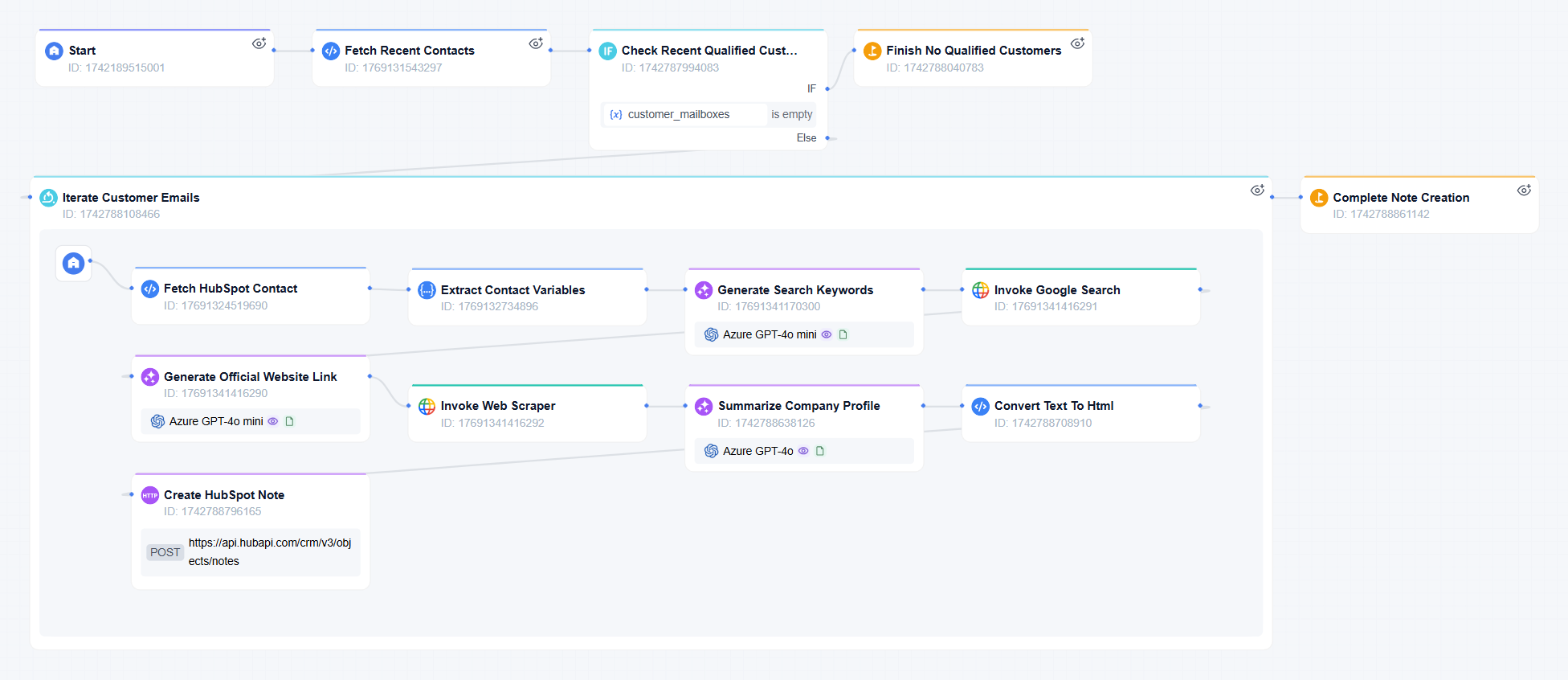The height and width of the screenshot is (680, 1568).
Task: Click the Invoke Google Search globe icon
Action: (x=980, y=290)
